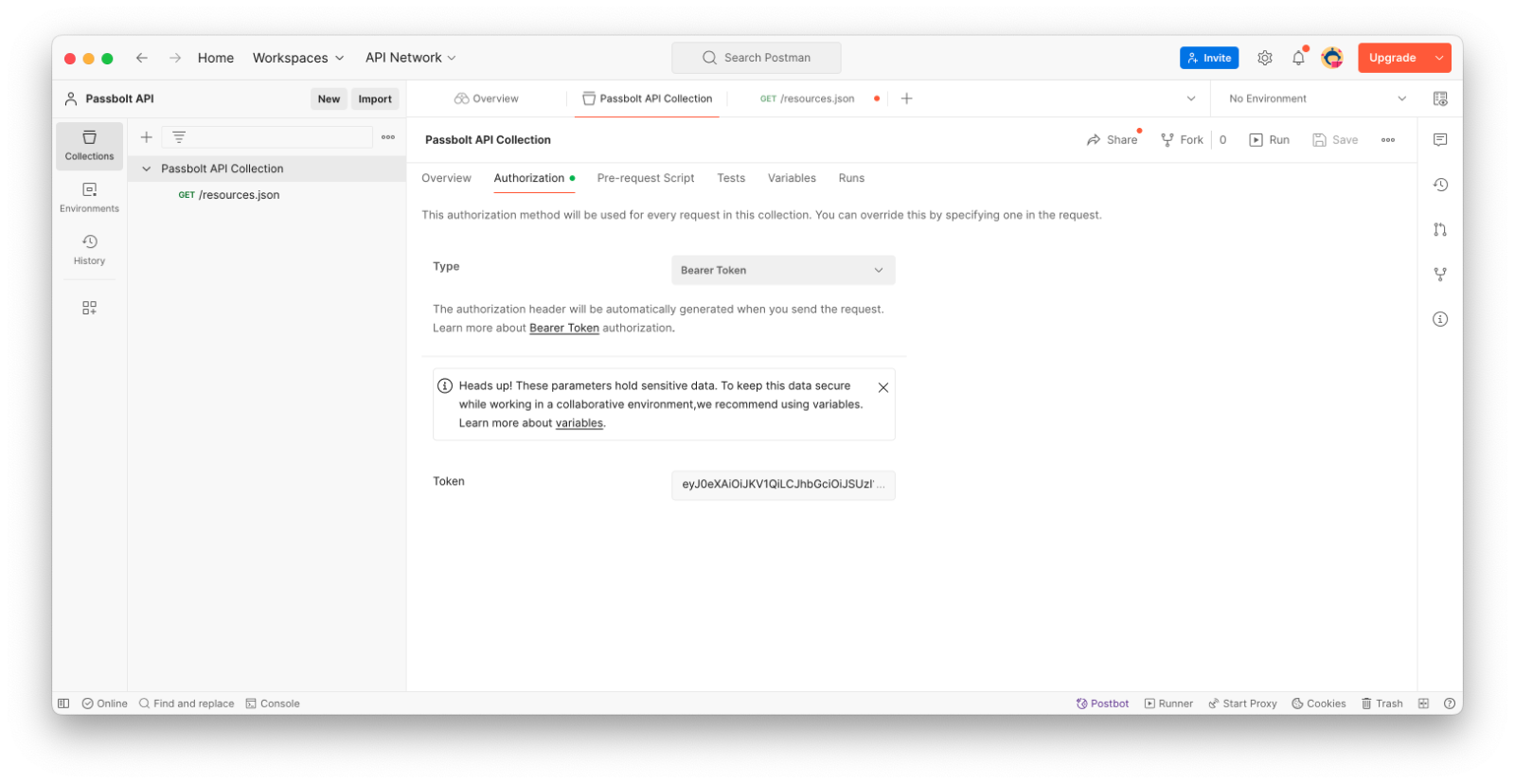This screenshot has height=784, width=1515.
Task: Open Trash in status bar
Action: pyautogui.click(x=1381, y=704)
